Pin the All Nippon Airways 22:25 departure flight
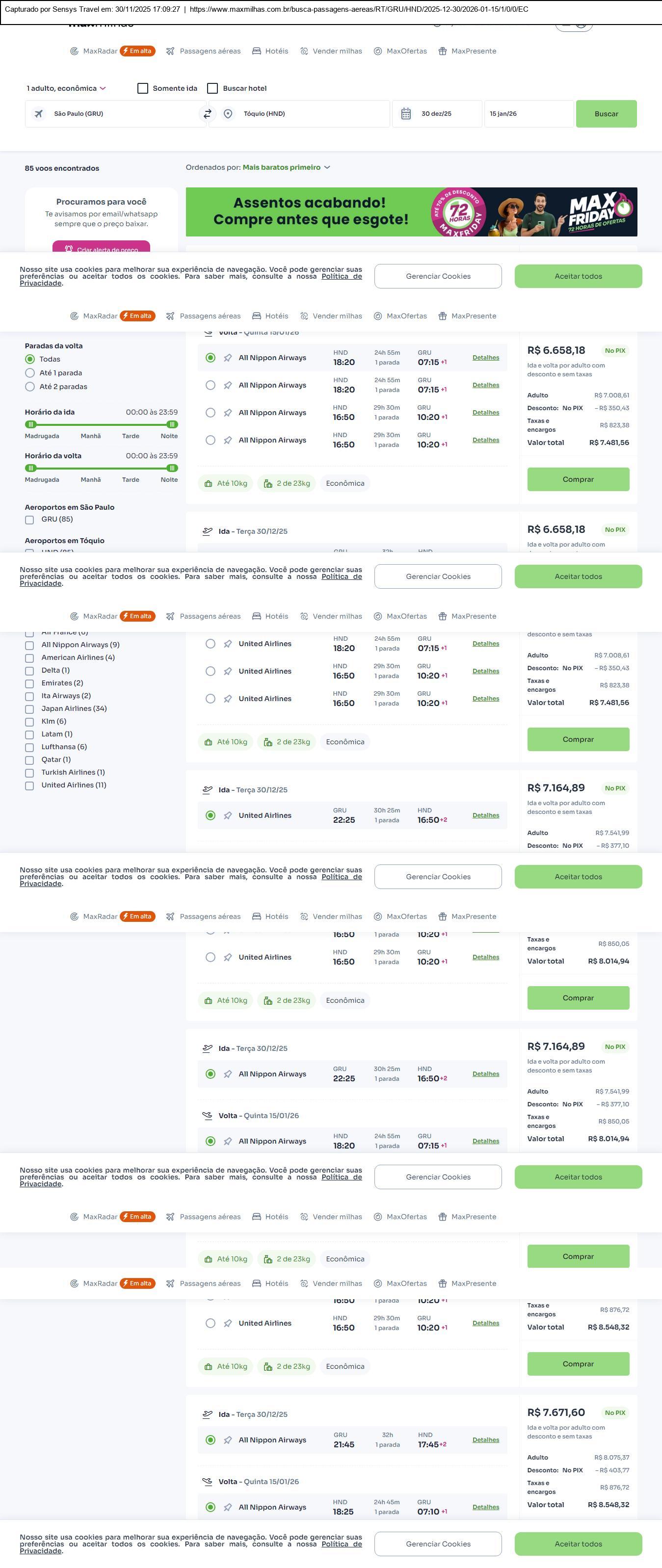This screenshot has width=662, height=1568. click(x=228, y=1074)
